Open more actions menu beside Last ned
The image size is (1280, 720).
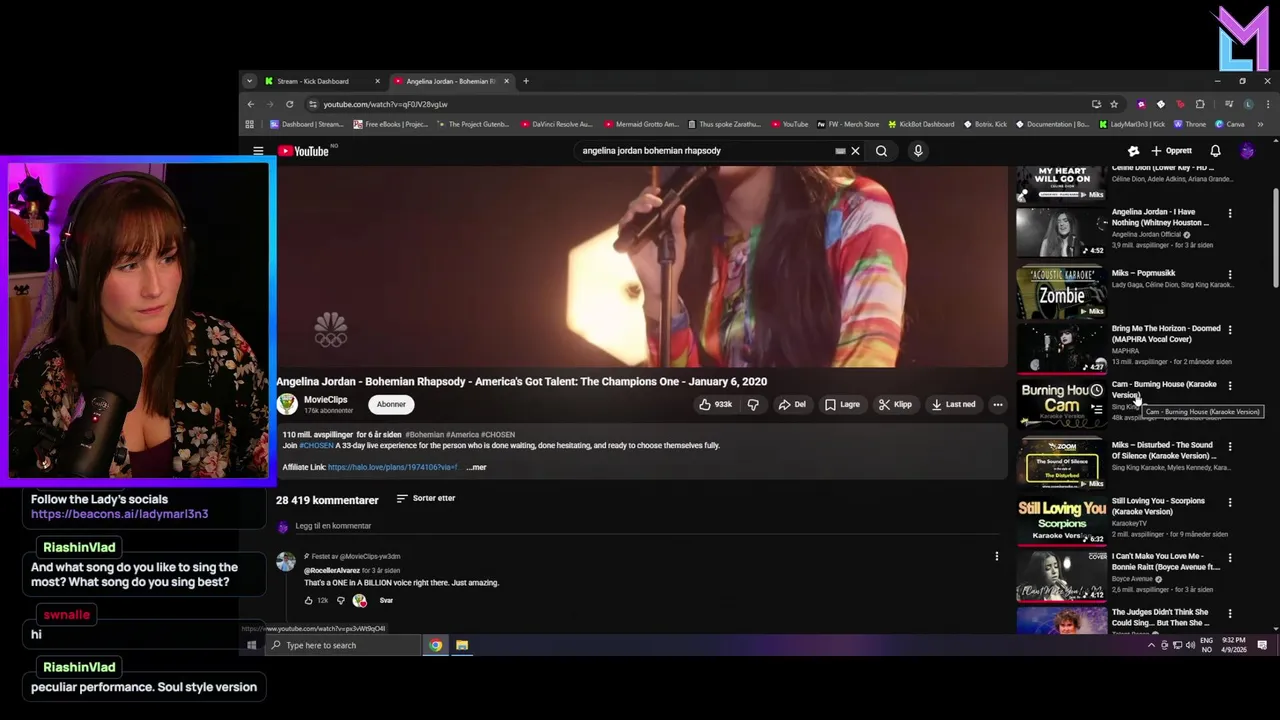(997, 404)
